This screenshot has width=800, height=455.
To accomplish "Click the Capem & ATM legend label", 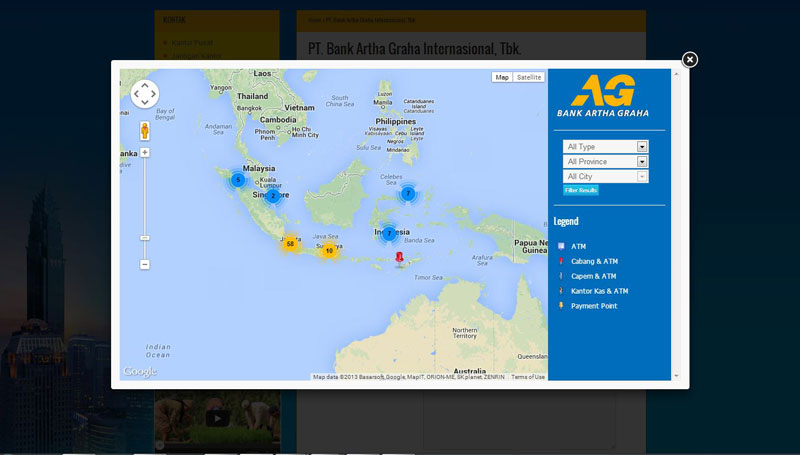I will [x=593, y=276].
